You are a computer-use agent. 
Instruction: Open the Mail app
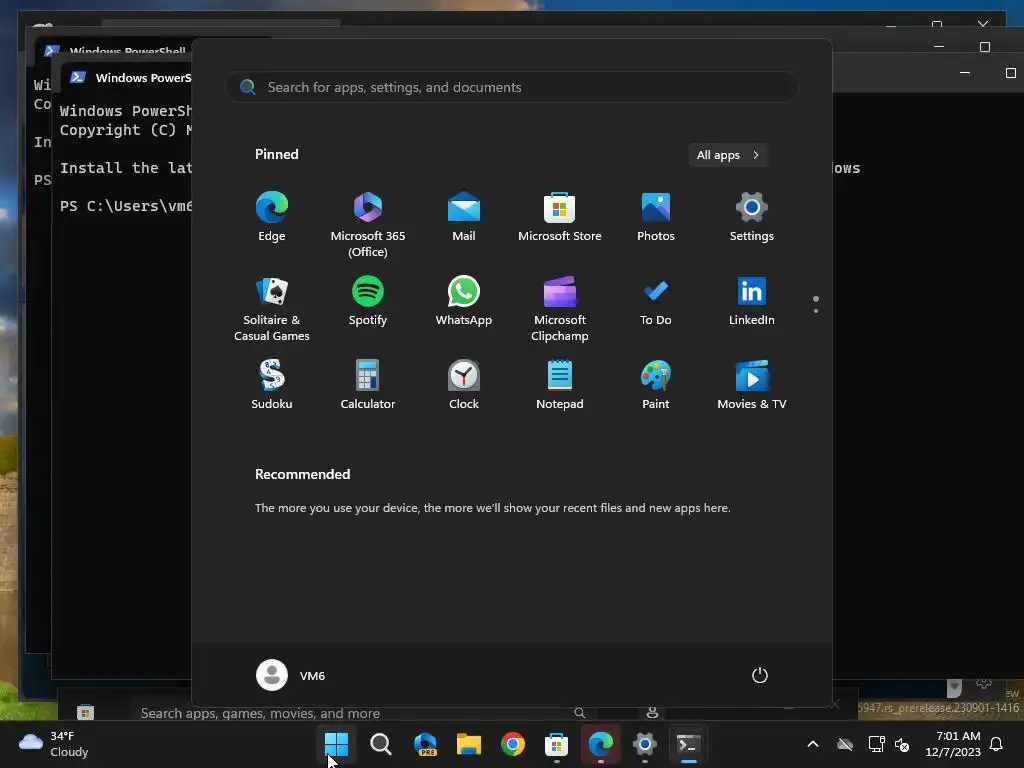(x=464, y=218)
